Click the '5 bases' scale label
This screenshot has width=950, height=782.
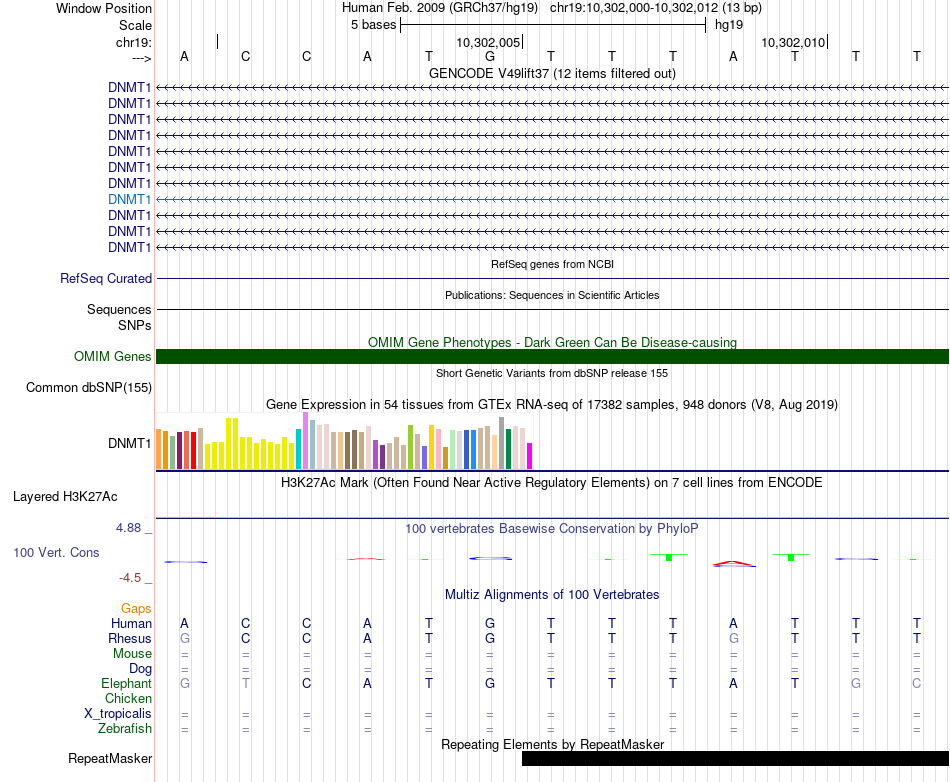tap(373, 25)
